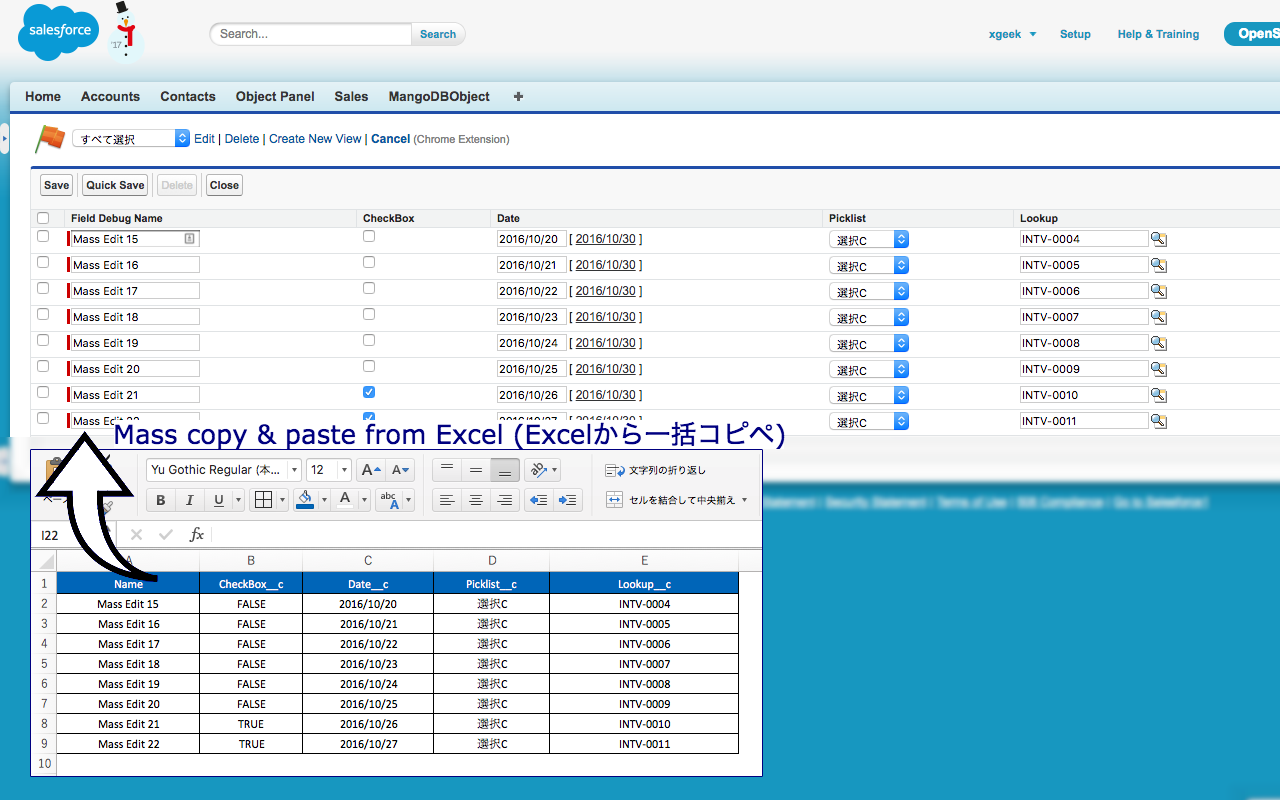Screen dimensions: 1280x800
Task: Click the Save button
Action: point(57,185)
